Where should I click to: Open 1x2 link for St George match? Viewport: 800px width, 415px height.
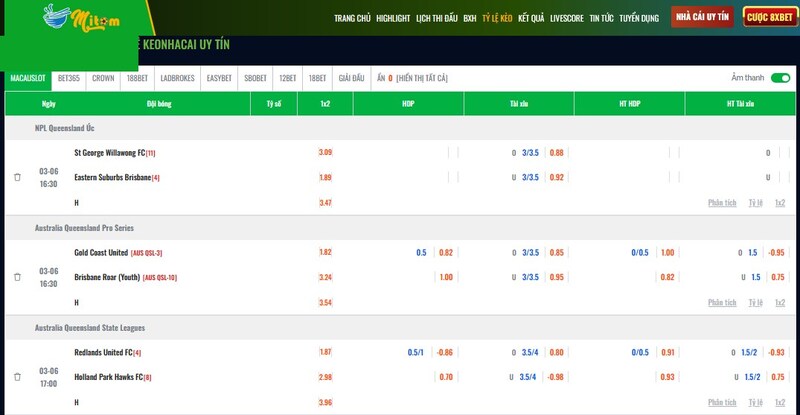click(780, 203)
